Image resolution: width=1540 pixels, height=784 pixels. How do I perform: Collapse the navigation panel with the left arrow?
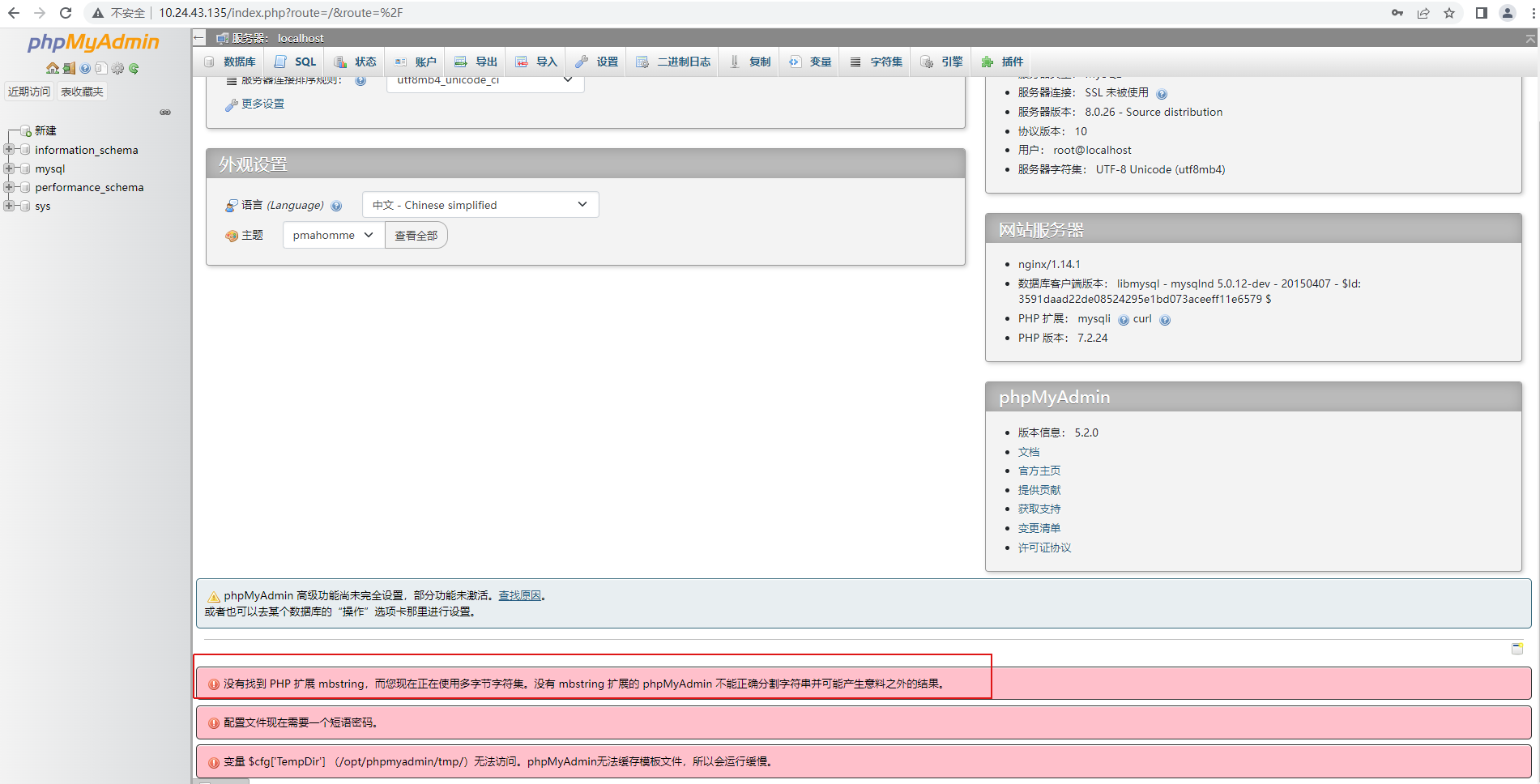coord(199,37)
